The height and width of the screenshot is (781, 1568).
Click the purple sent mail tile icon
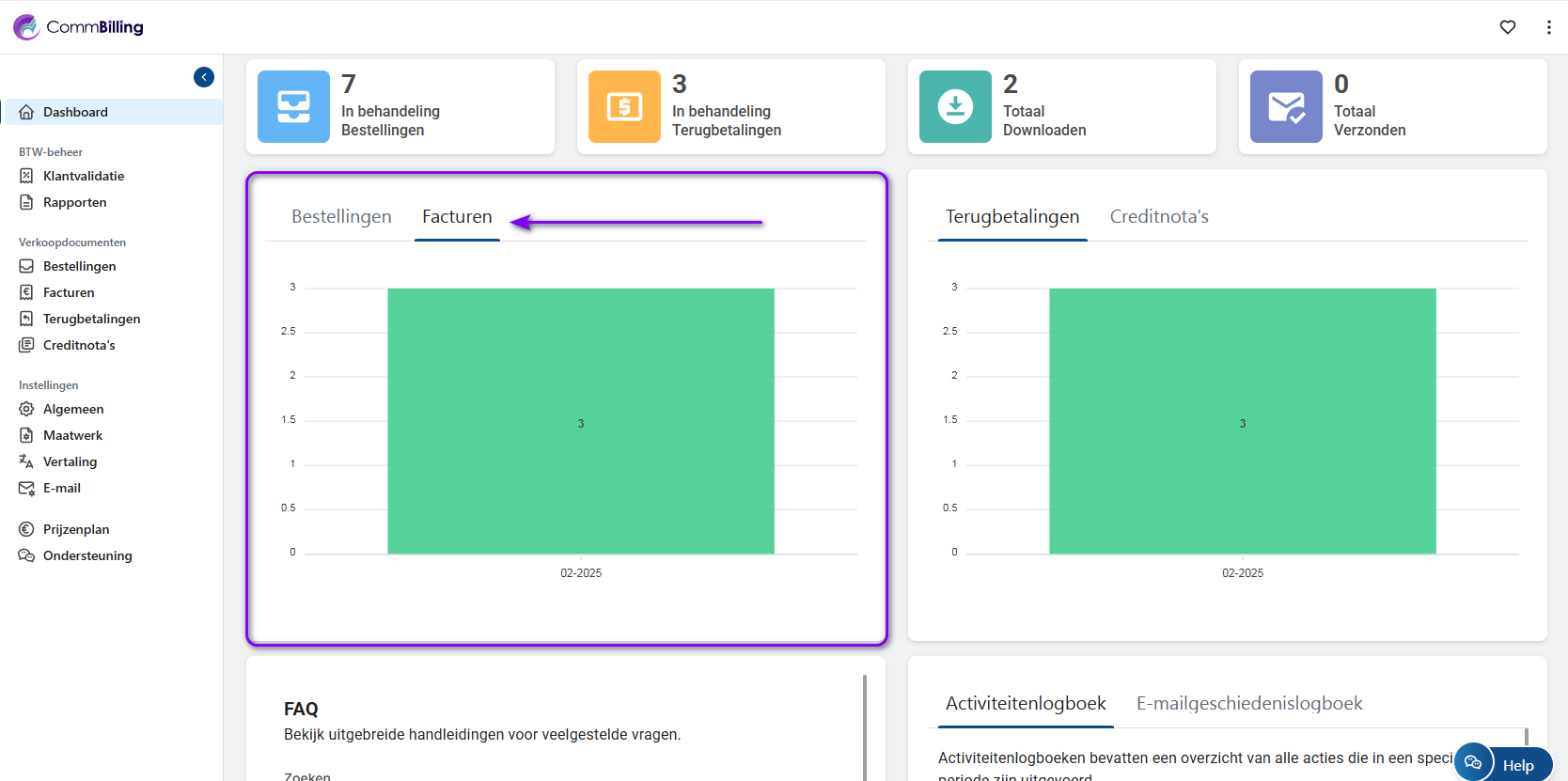[x=1286, y=106]
